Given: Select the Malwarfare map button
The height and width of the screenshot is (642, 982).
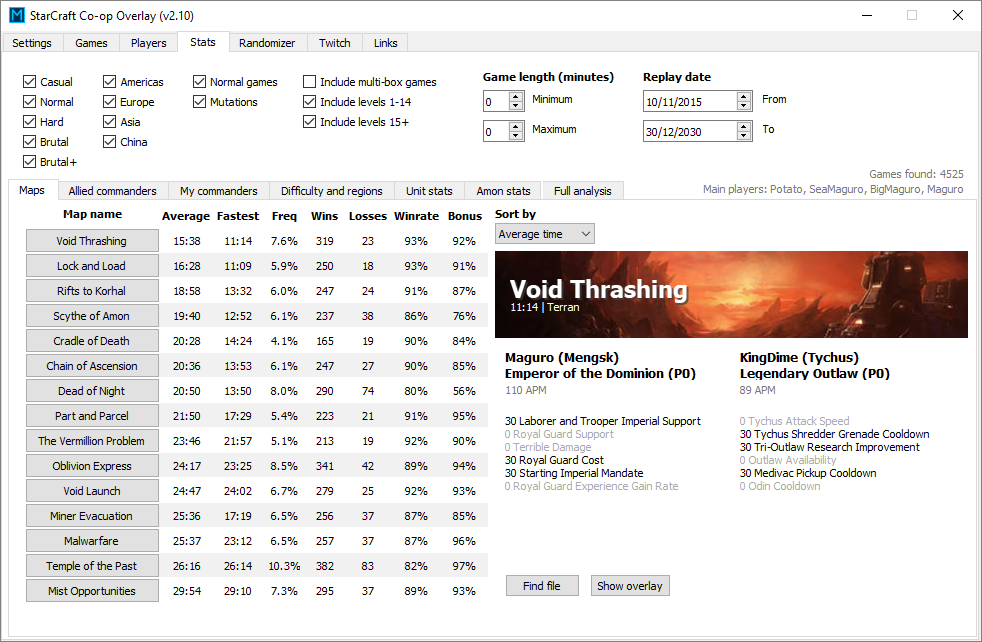Looking at the screenshot, I should pos(92,541).
